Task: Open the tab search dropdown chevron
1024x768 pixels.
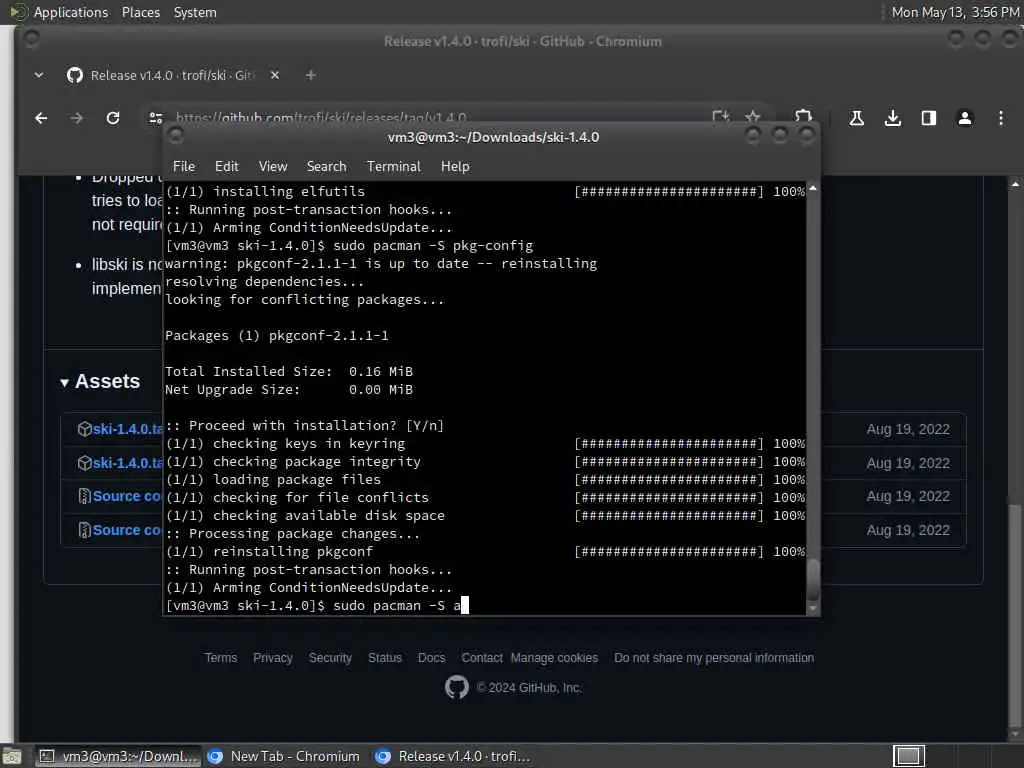Action: pos(39,75)
